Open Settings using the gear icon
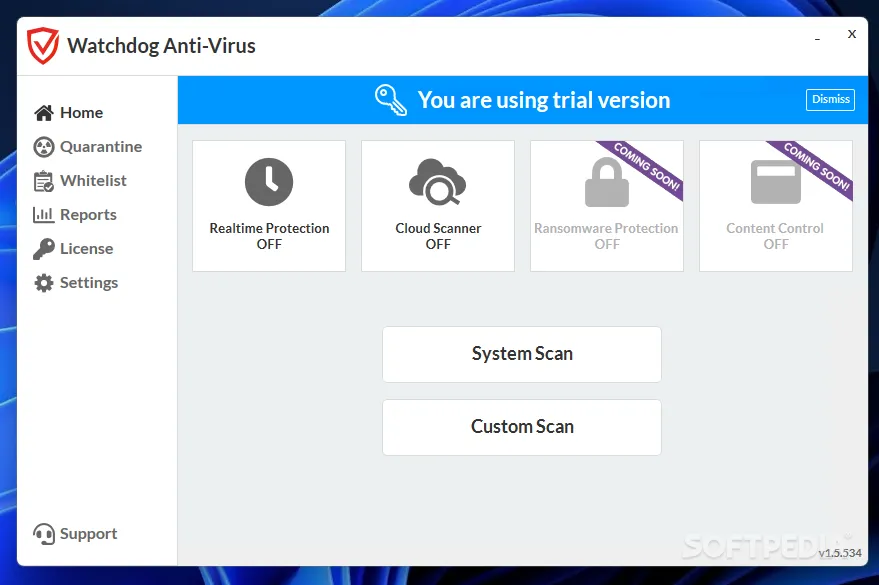 43,283
